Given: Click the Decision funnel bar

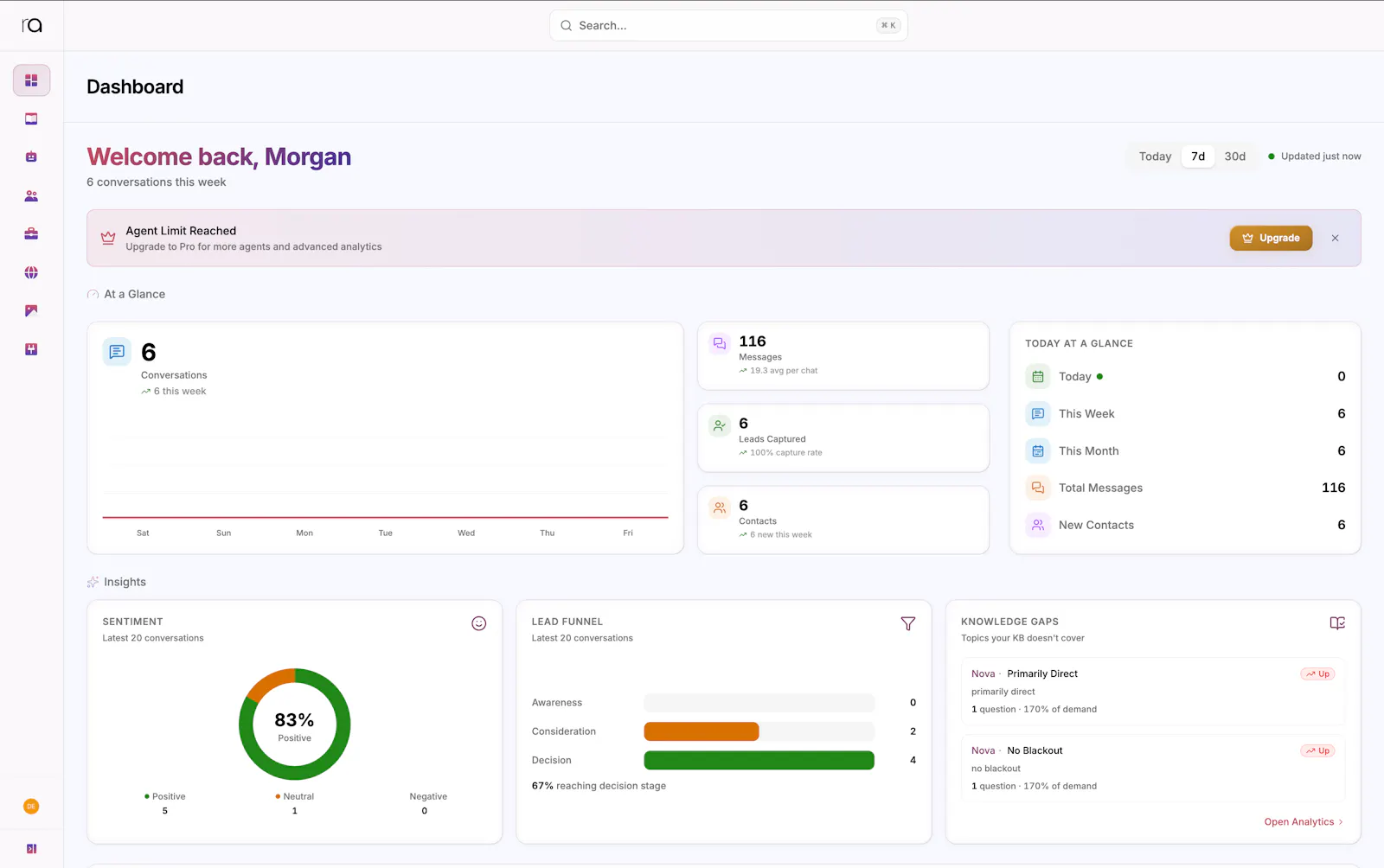Looking at the screenshot, I should point(759,760).
